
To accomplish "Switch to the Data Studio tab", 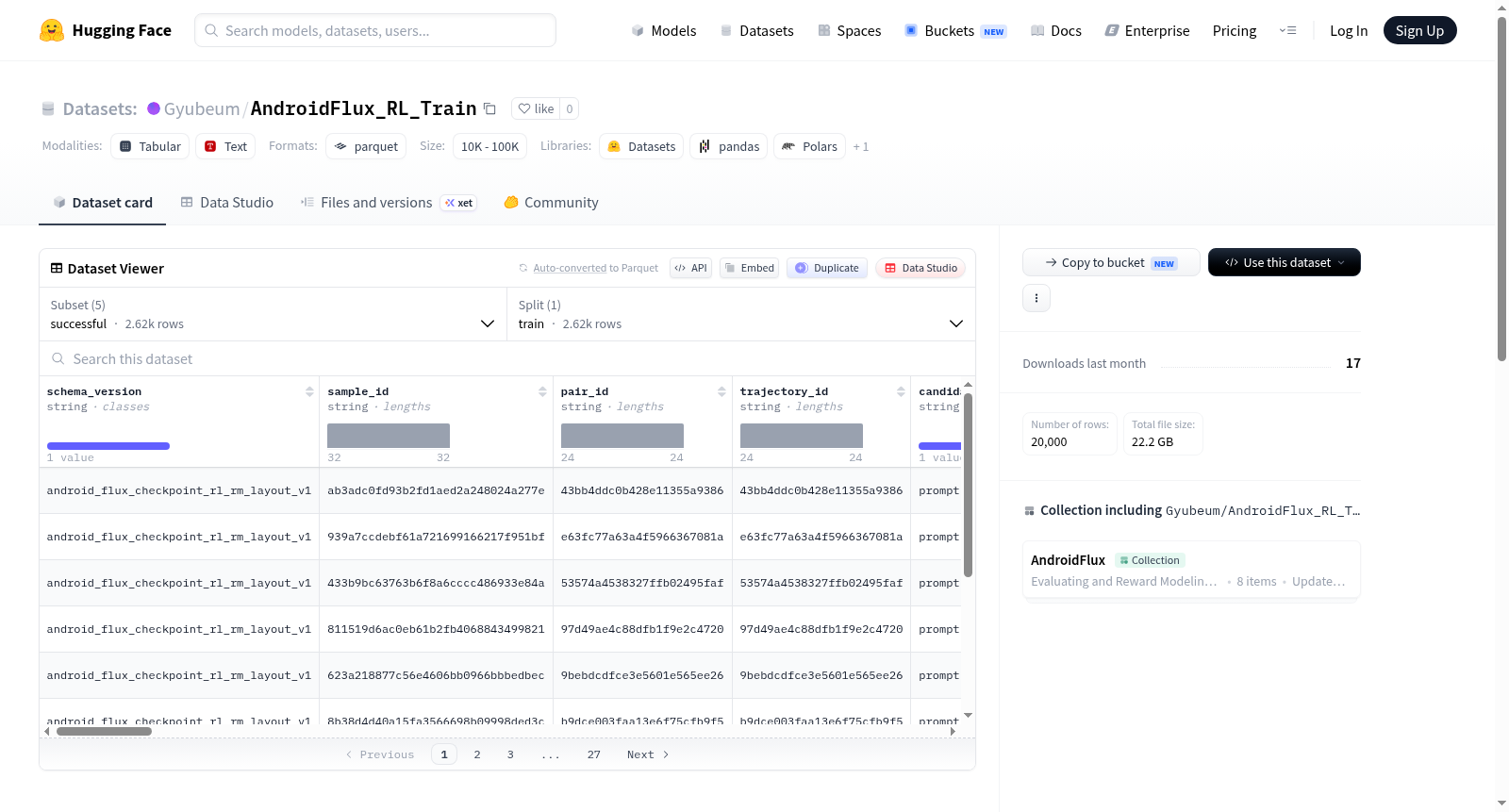I will point(227,203).
